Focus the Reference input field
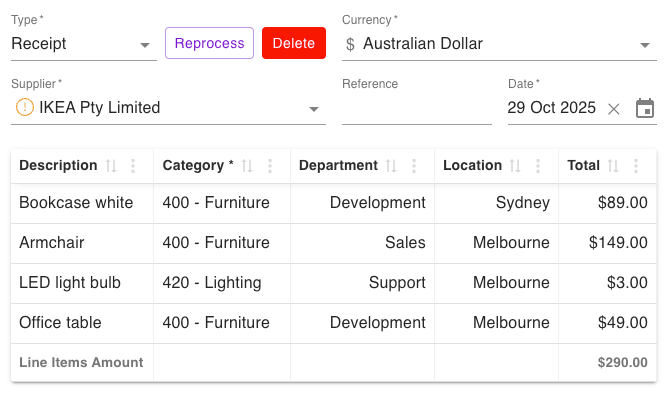 pyautogui.click(x=417, y=108)
